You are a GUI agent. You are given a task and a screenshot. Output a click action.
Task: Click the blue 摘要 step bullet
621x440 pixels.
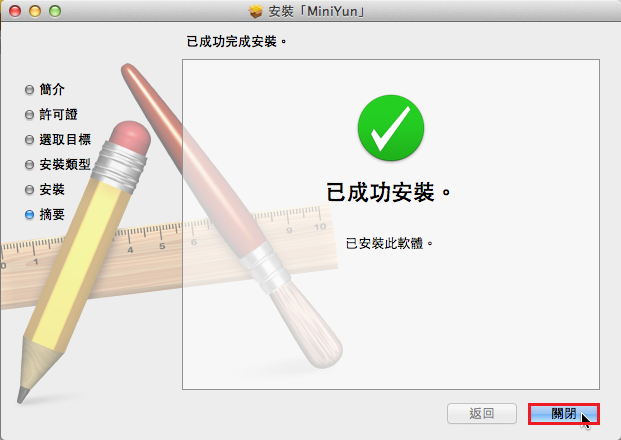point(29,214)
